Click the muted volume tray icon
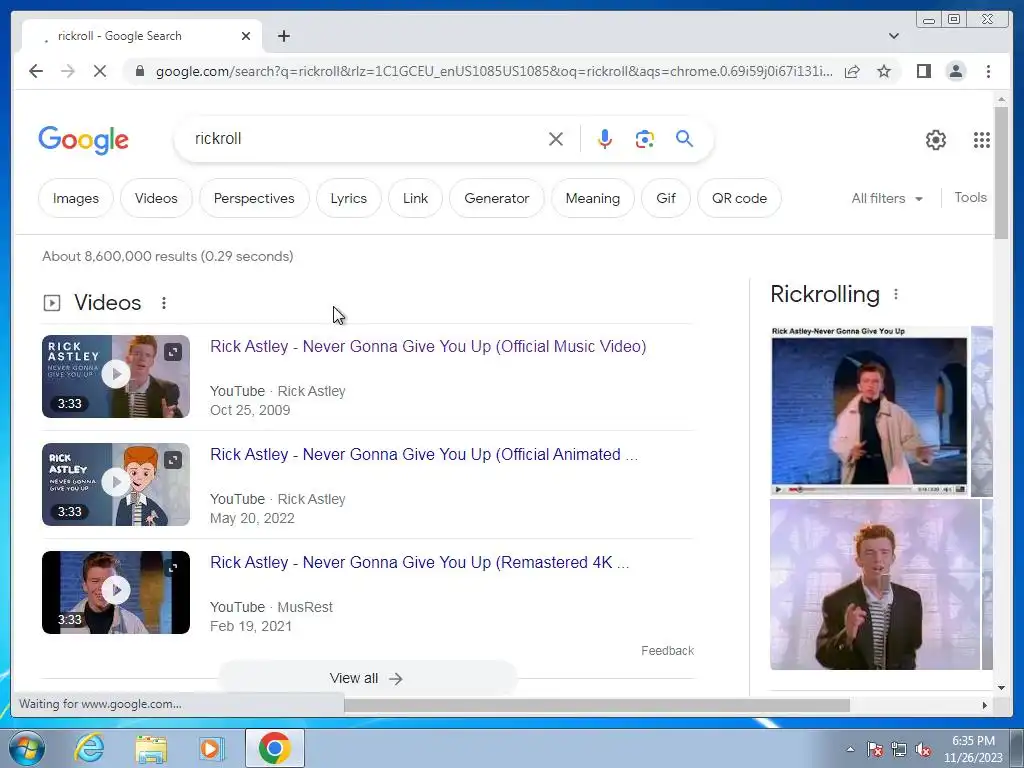 (923, 750)
